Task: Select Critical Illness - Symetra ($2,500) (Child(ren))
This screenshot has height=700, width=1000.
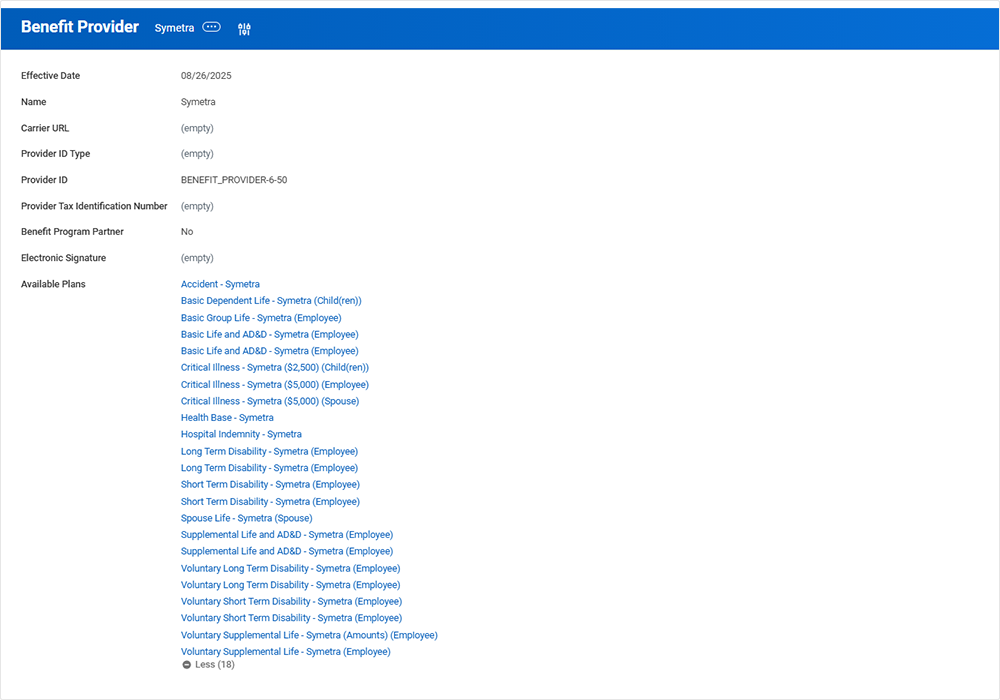Action: point(275,367)
